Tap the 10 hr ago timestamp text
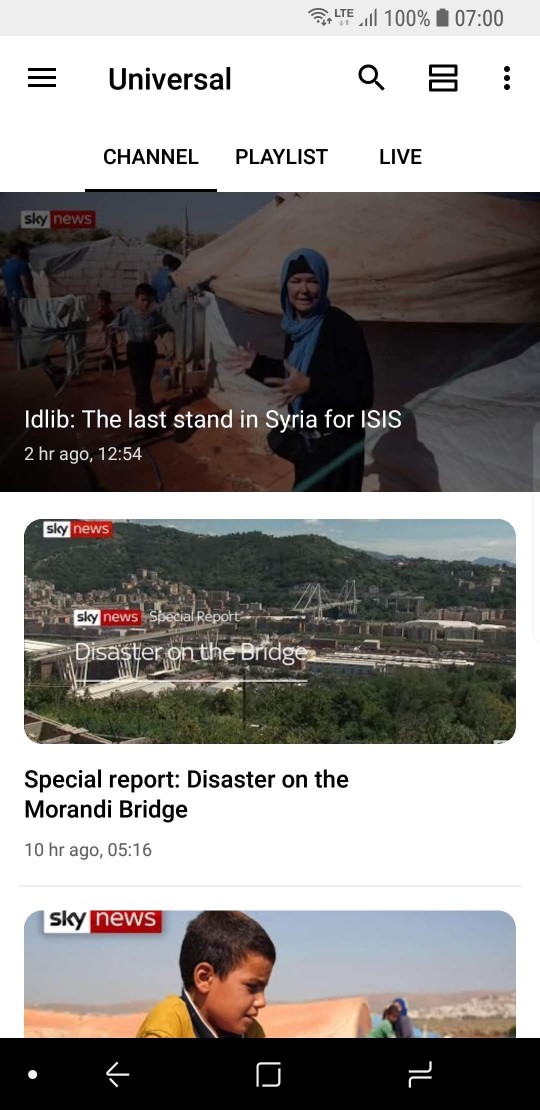Screen dimensions: 540x1110 coord(88,849)
